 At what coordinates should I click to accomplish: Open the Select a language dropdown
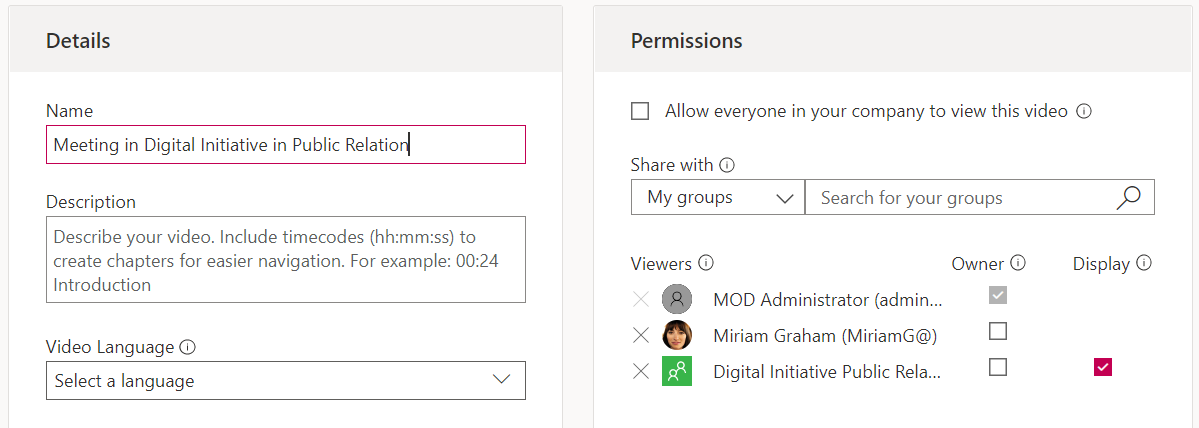285,381
